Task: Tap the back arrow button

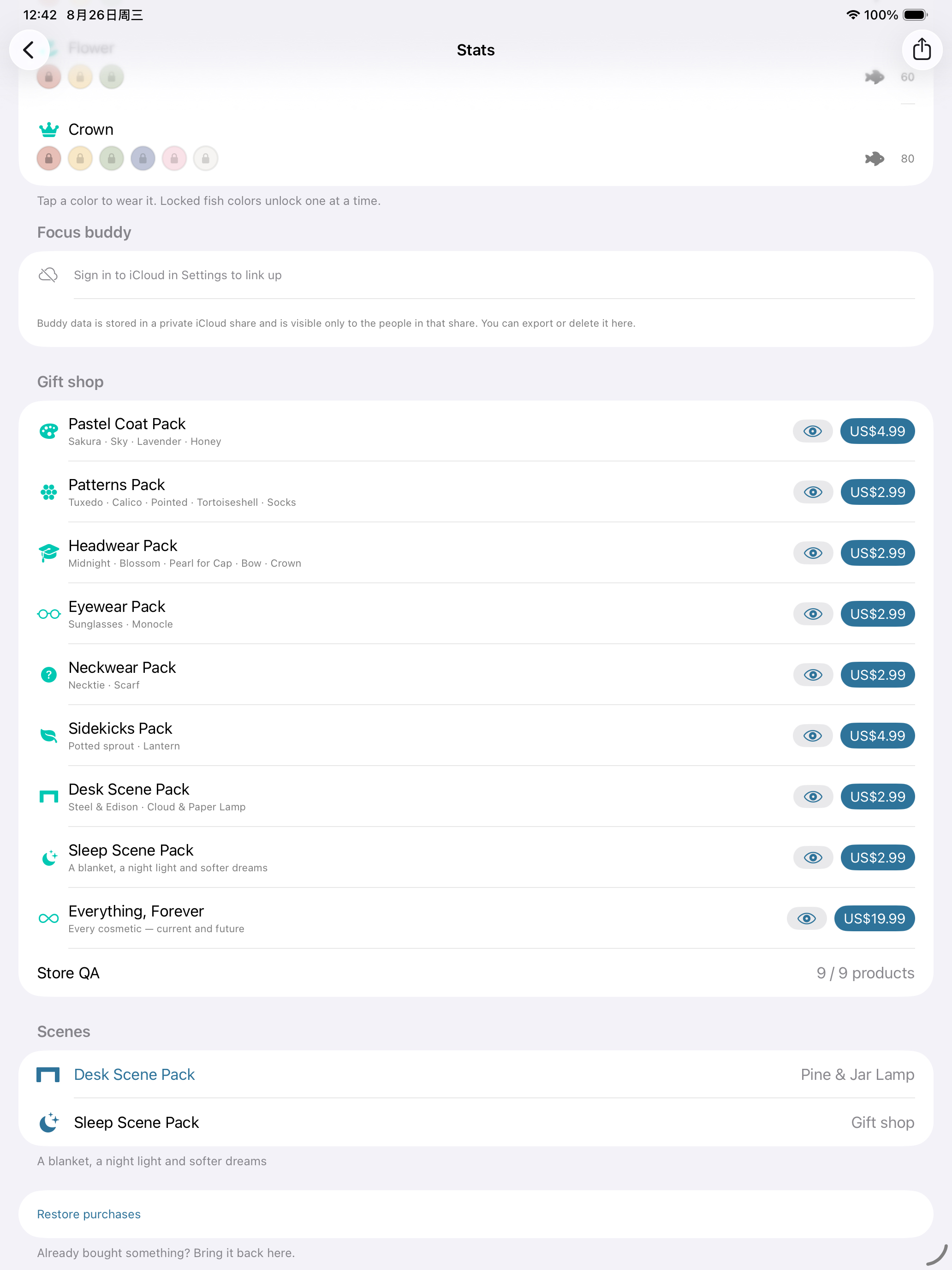Action: 29,50
